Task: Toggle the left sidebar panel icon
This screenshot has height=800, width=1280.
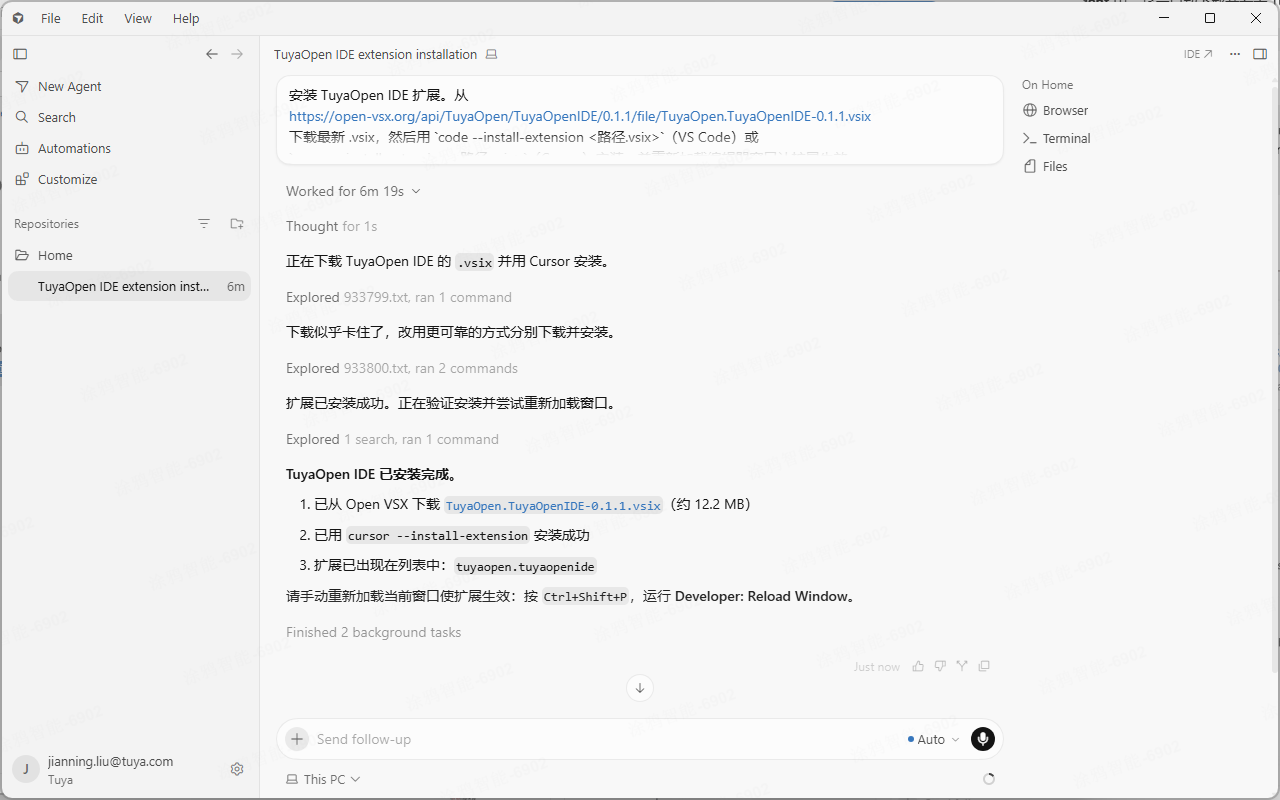Action: 20,54
